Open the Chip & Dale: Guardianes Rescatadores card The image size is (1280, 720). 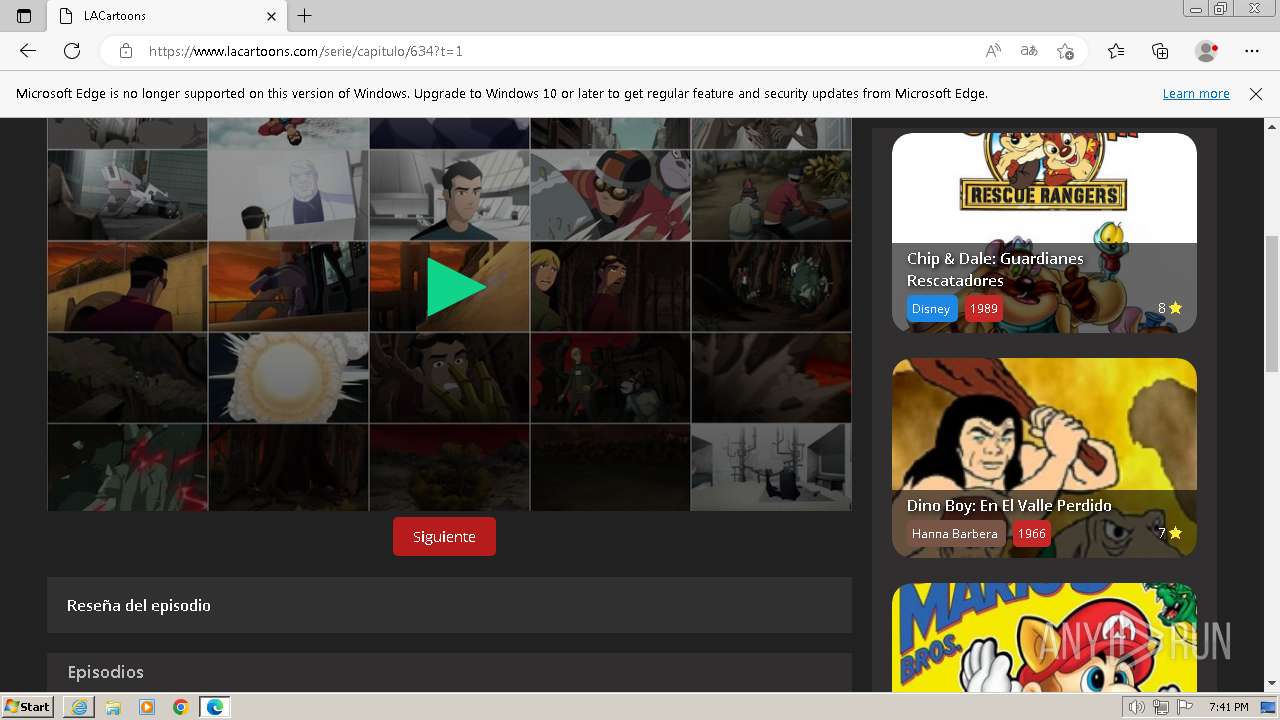point(1044,233)
